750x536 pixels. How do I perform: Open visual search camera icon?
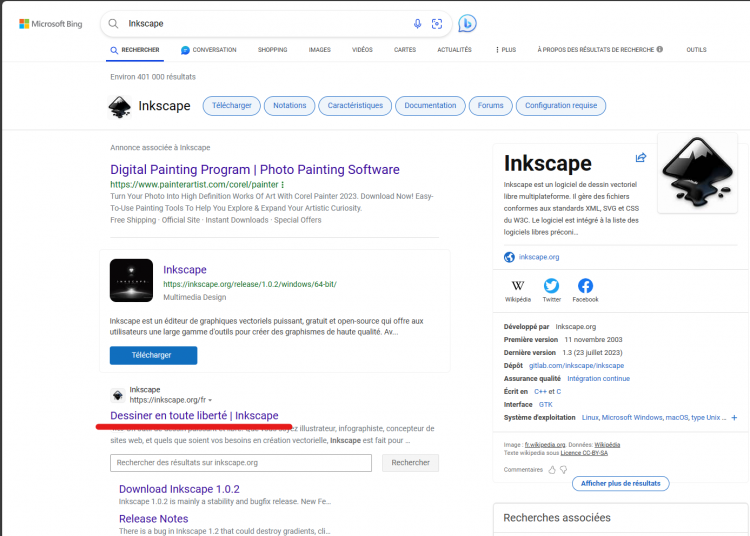pos(437,24)
